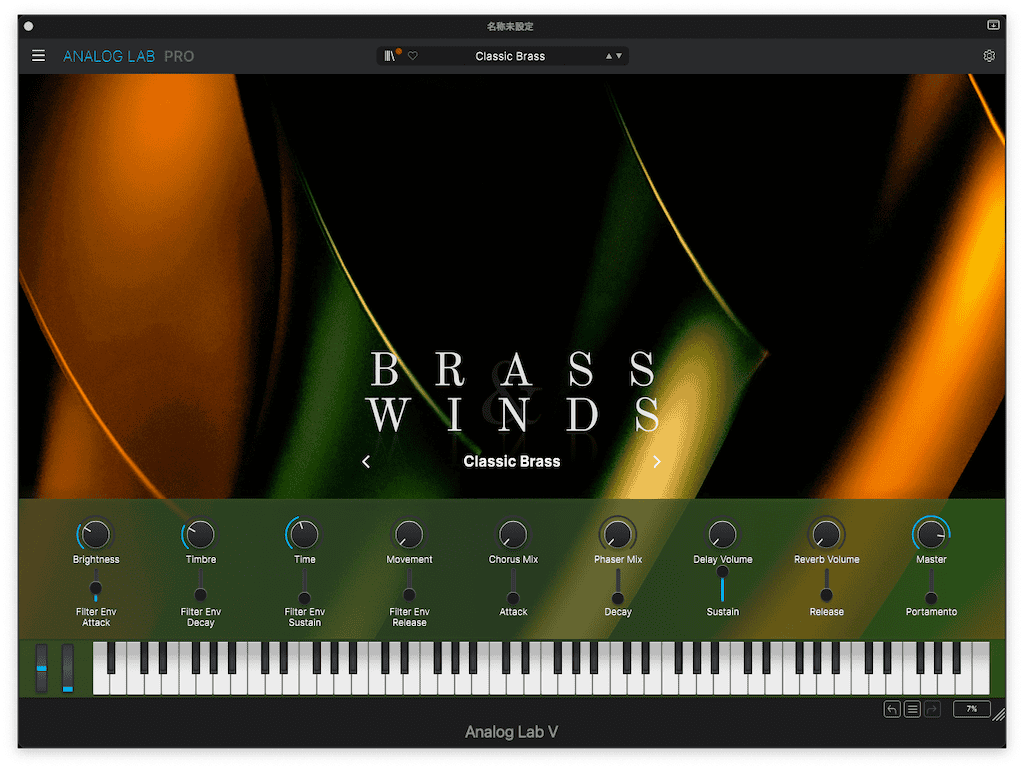Image resolution: width=1024 pixels, height=769 pixels.
Task: Click the Decay fader
Action: pos(618,586)
